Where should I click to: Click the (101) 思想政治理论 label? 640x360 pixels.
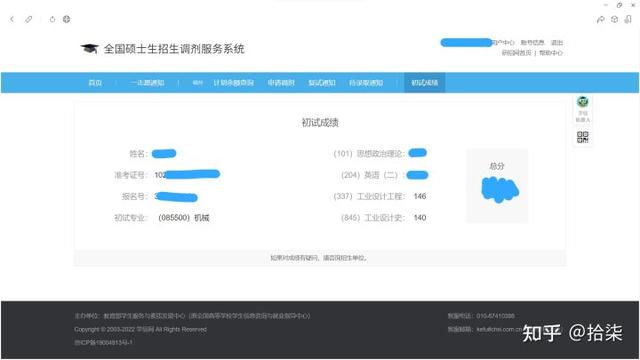[x=369, y=153]
